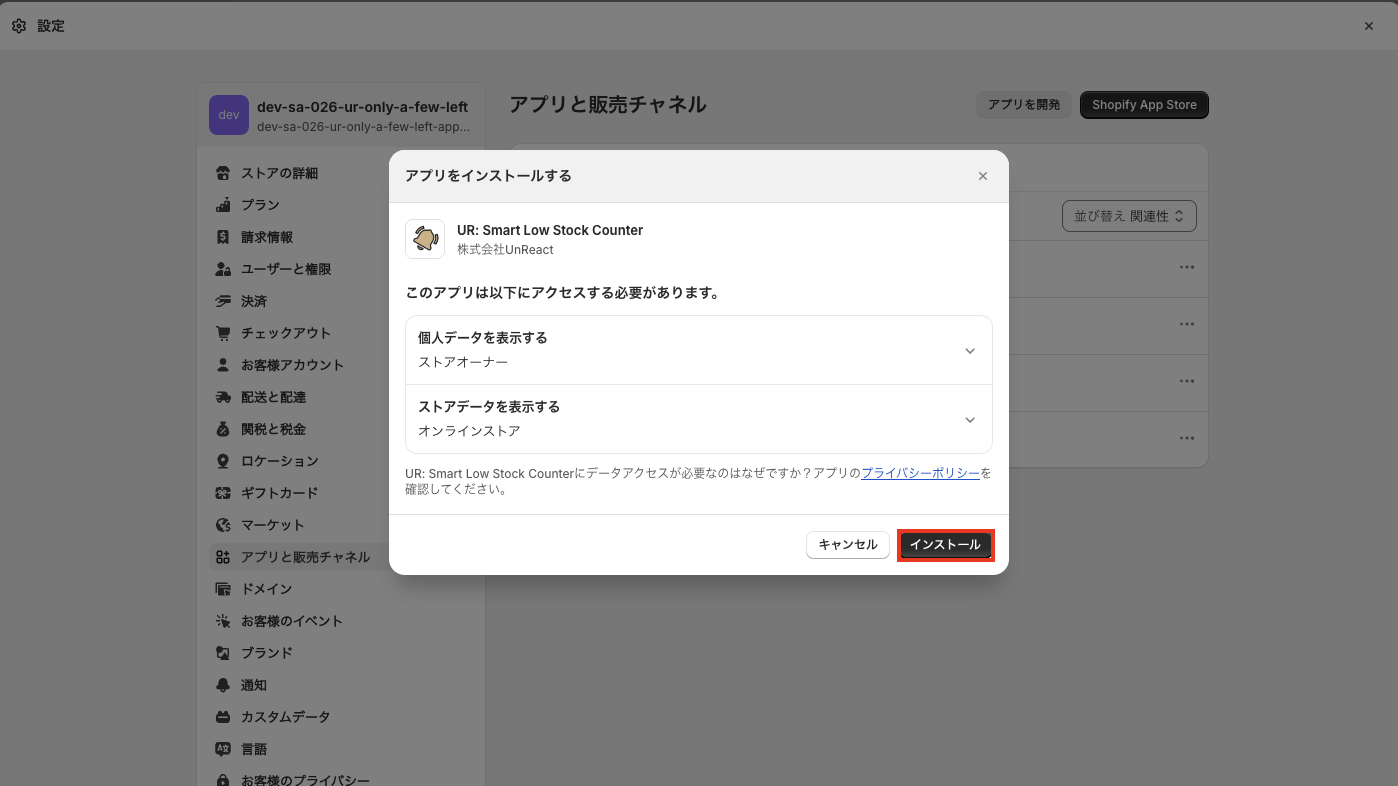Click the UR: Smart Low Stock Counter app icon
This screenshot has height=786, width=1398.
(425, 239)
